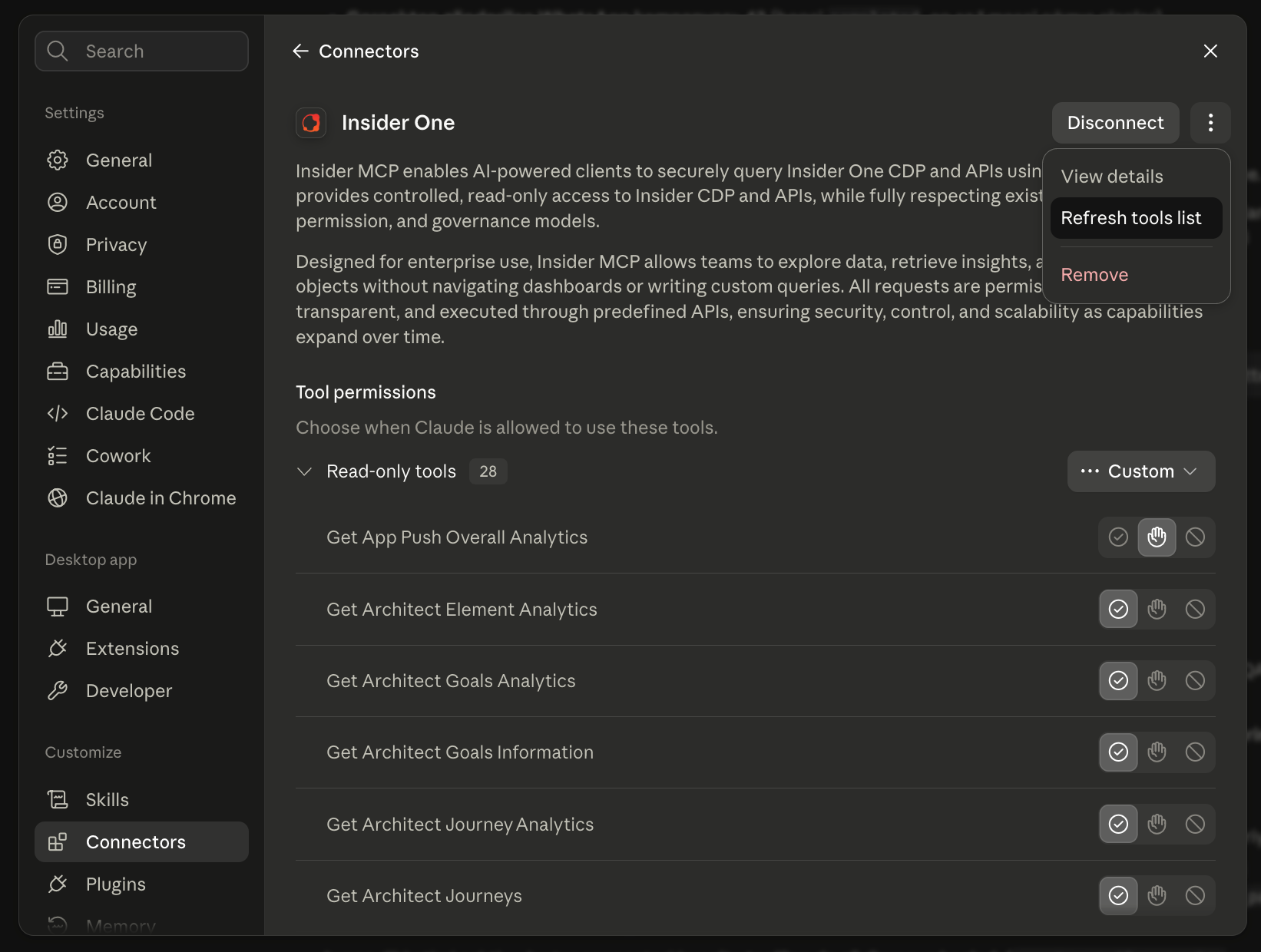Click the Claude in Chrome icon
This screenshot has width=1261, height=952.
click(58, 497)
